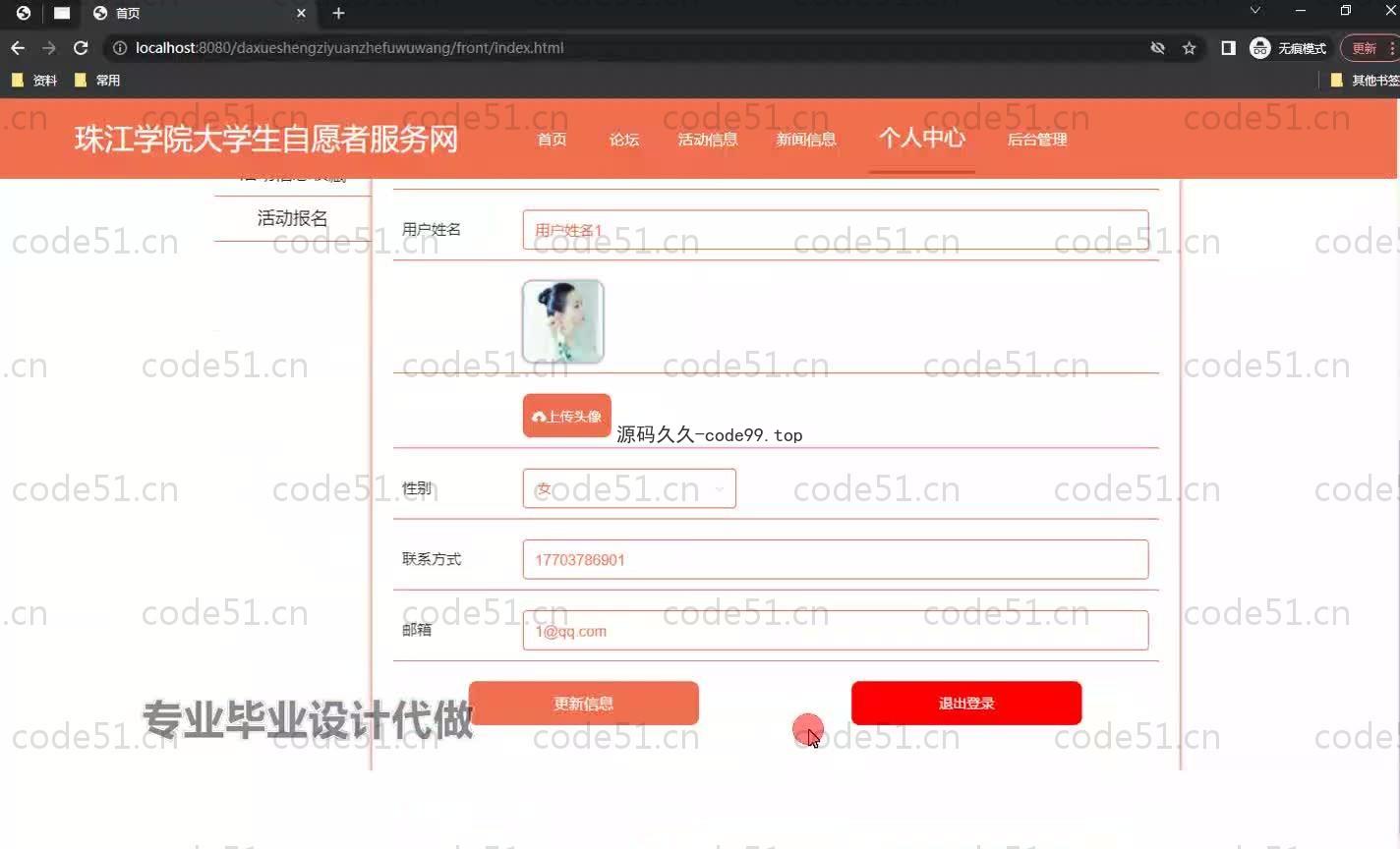The image size is (1400, 849).
Task: Open tab search chevron in title bar
Action: [x=1254, y=11]
